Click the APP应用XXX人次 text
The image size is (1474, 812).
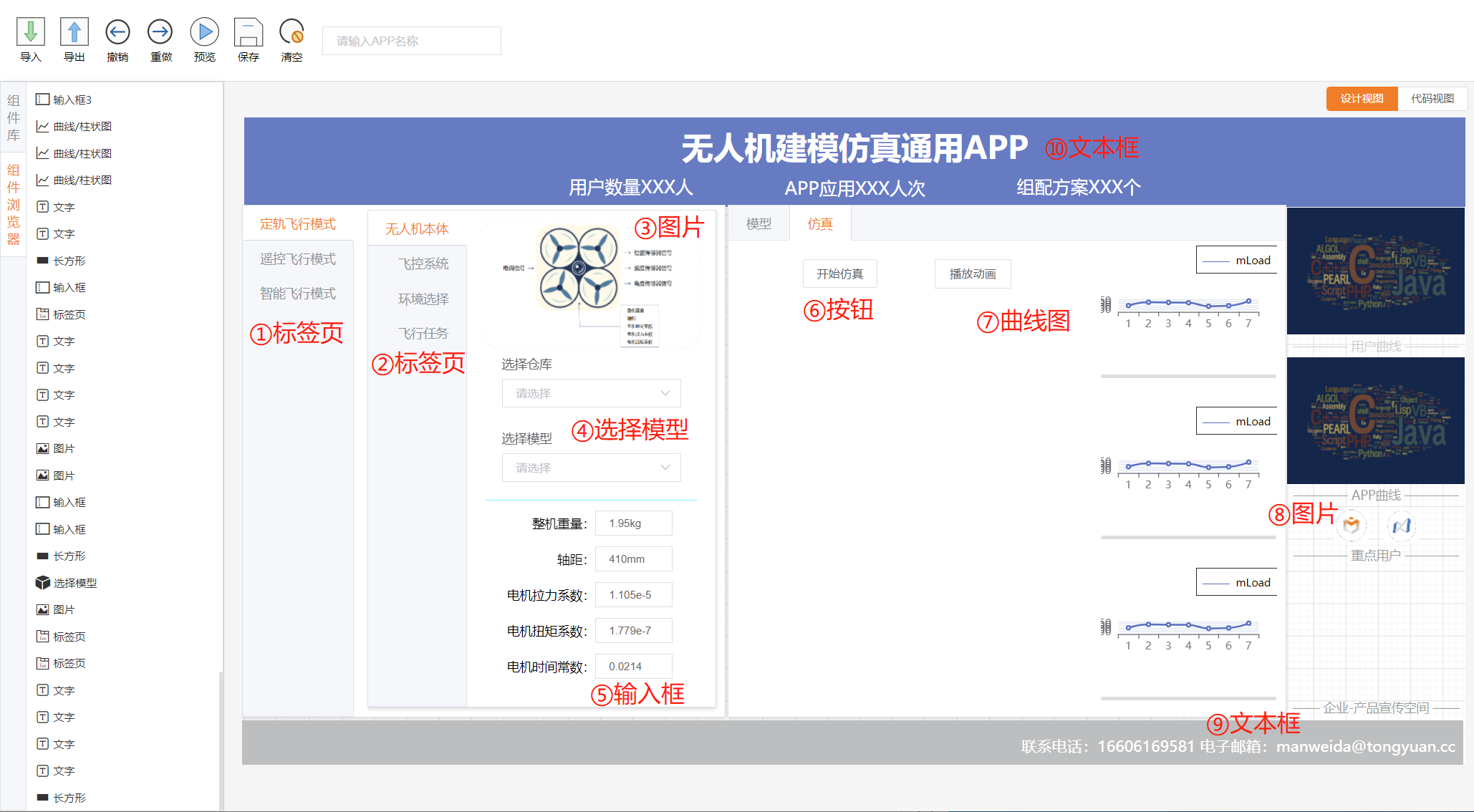pos(855,188)
